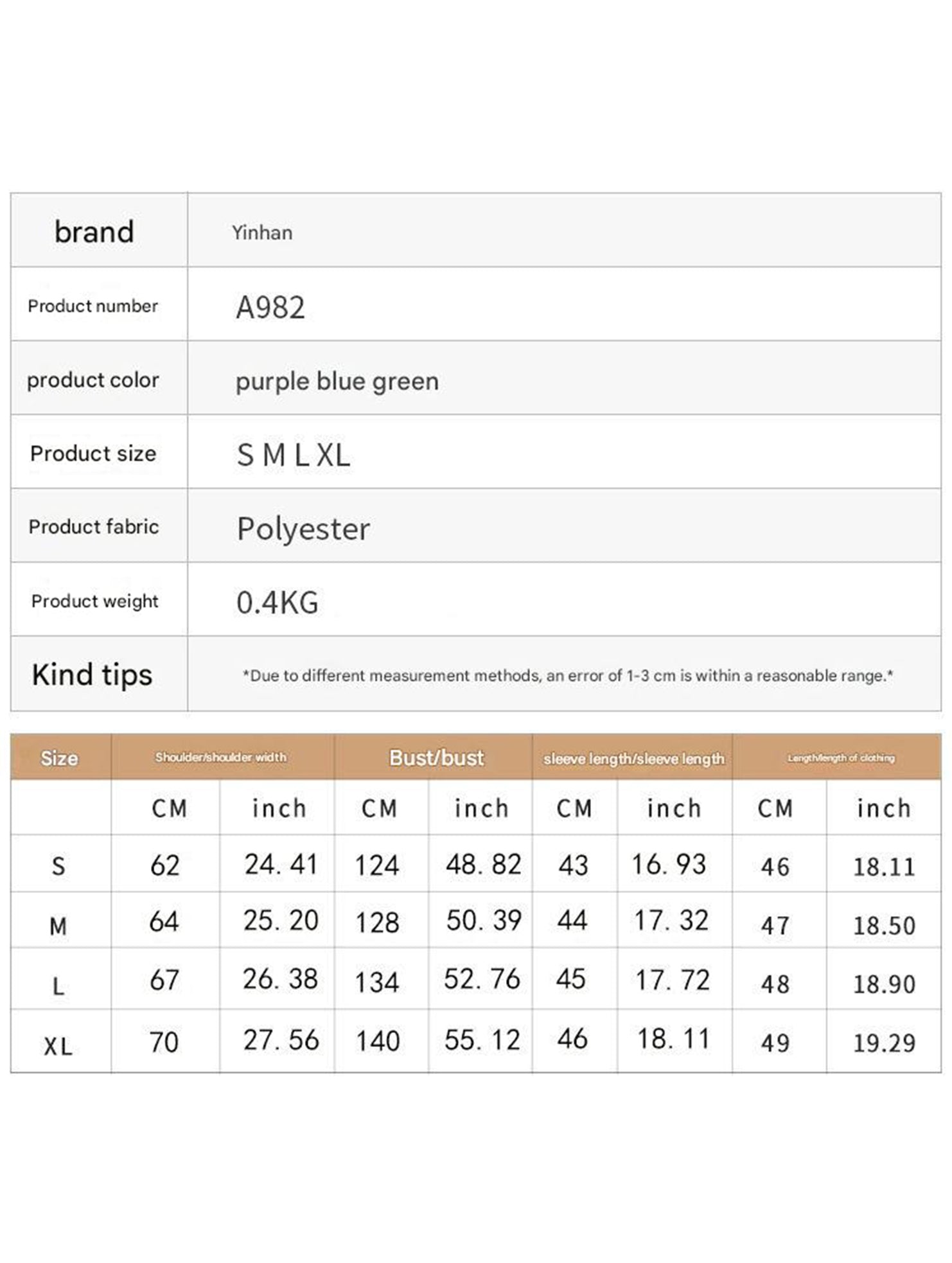The width and height of the screenshot is (952, 1263).
Task: Click the Yinhan brand value
Action: 262,233
